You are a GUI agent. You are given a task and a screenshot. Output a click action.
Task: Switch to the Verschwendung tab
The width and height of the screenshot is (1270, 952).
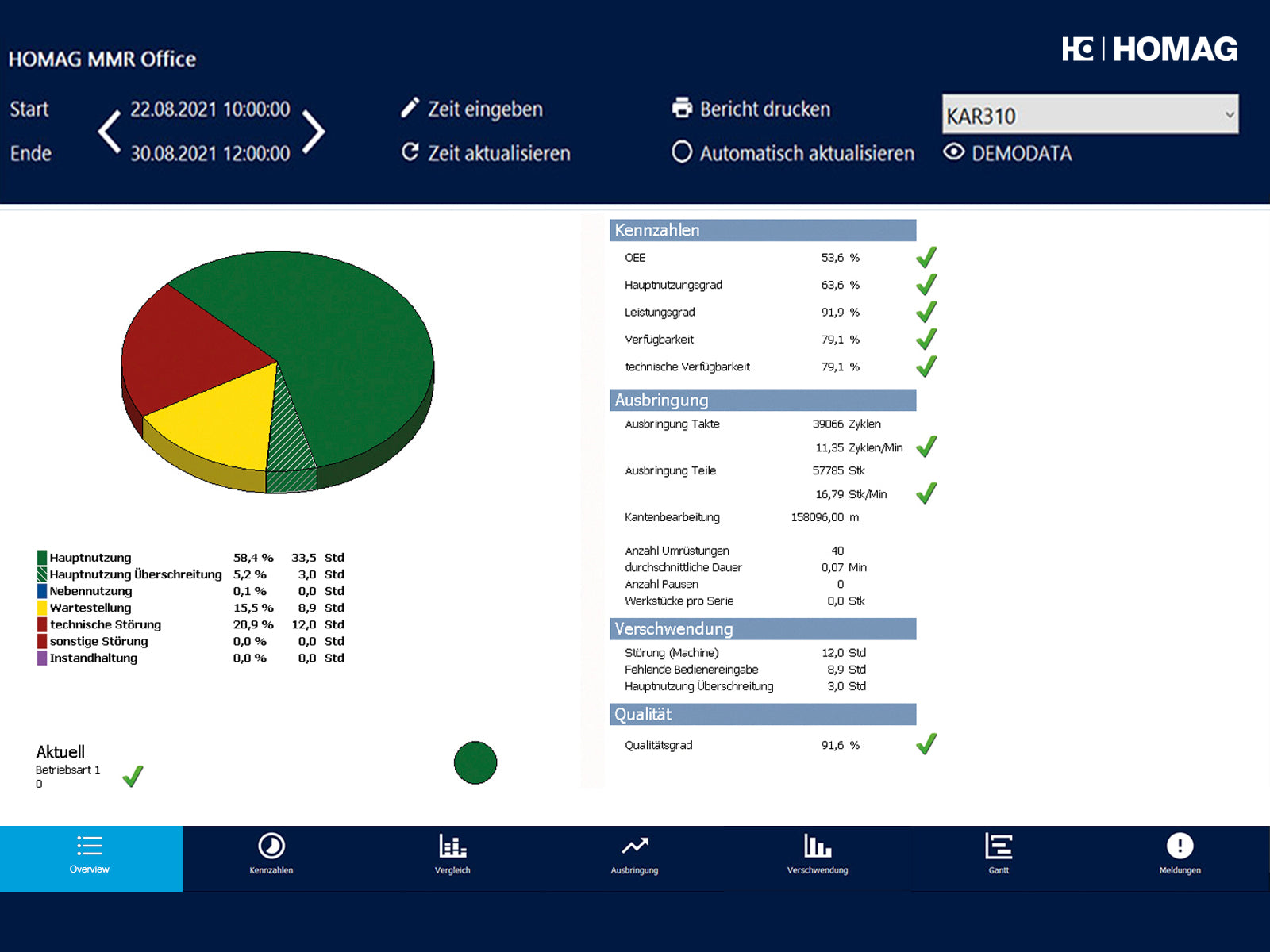[818, 854]
